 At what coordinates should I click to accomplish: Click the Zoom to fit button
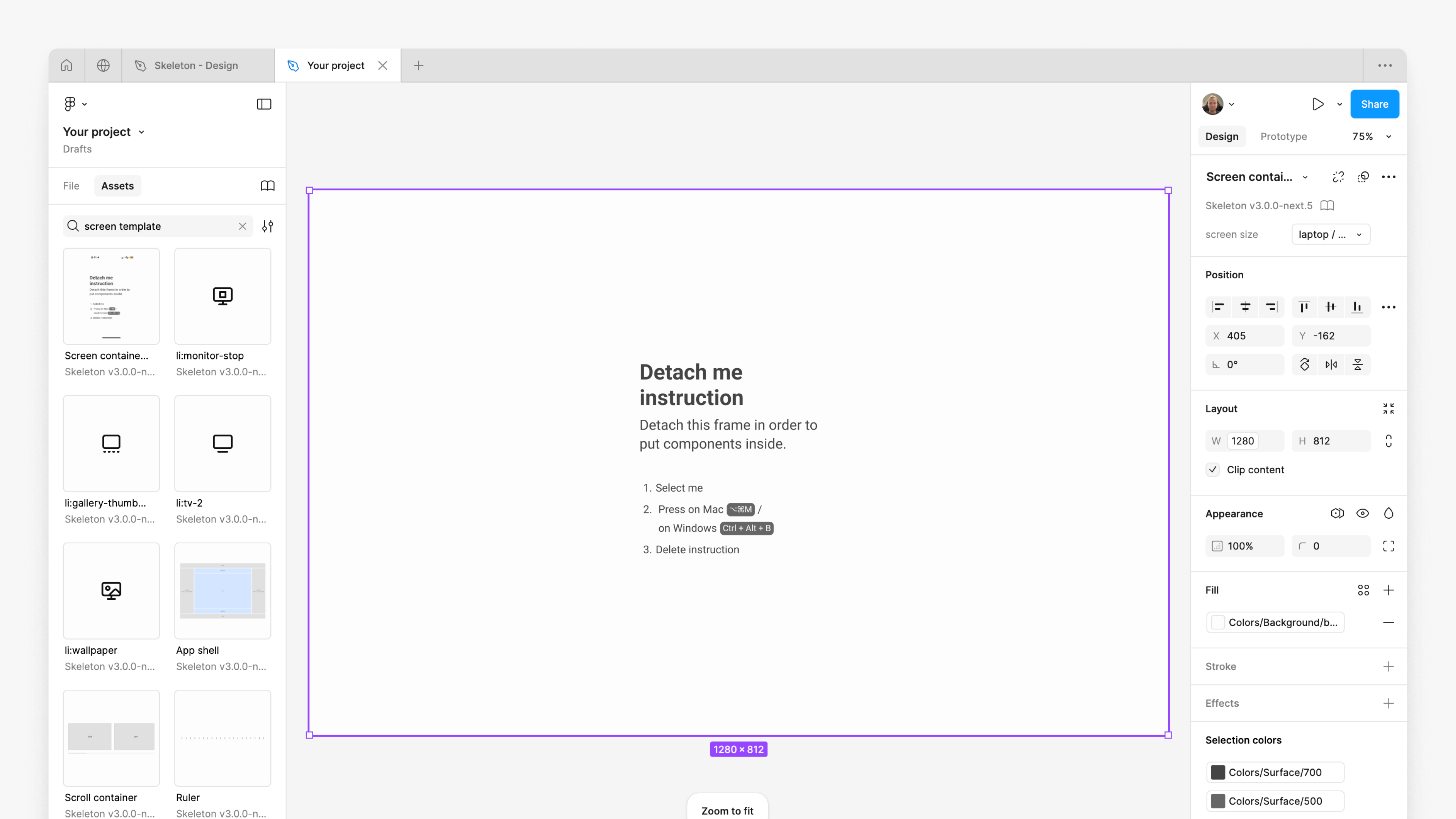pyautogui.click(x=727, y=810)
